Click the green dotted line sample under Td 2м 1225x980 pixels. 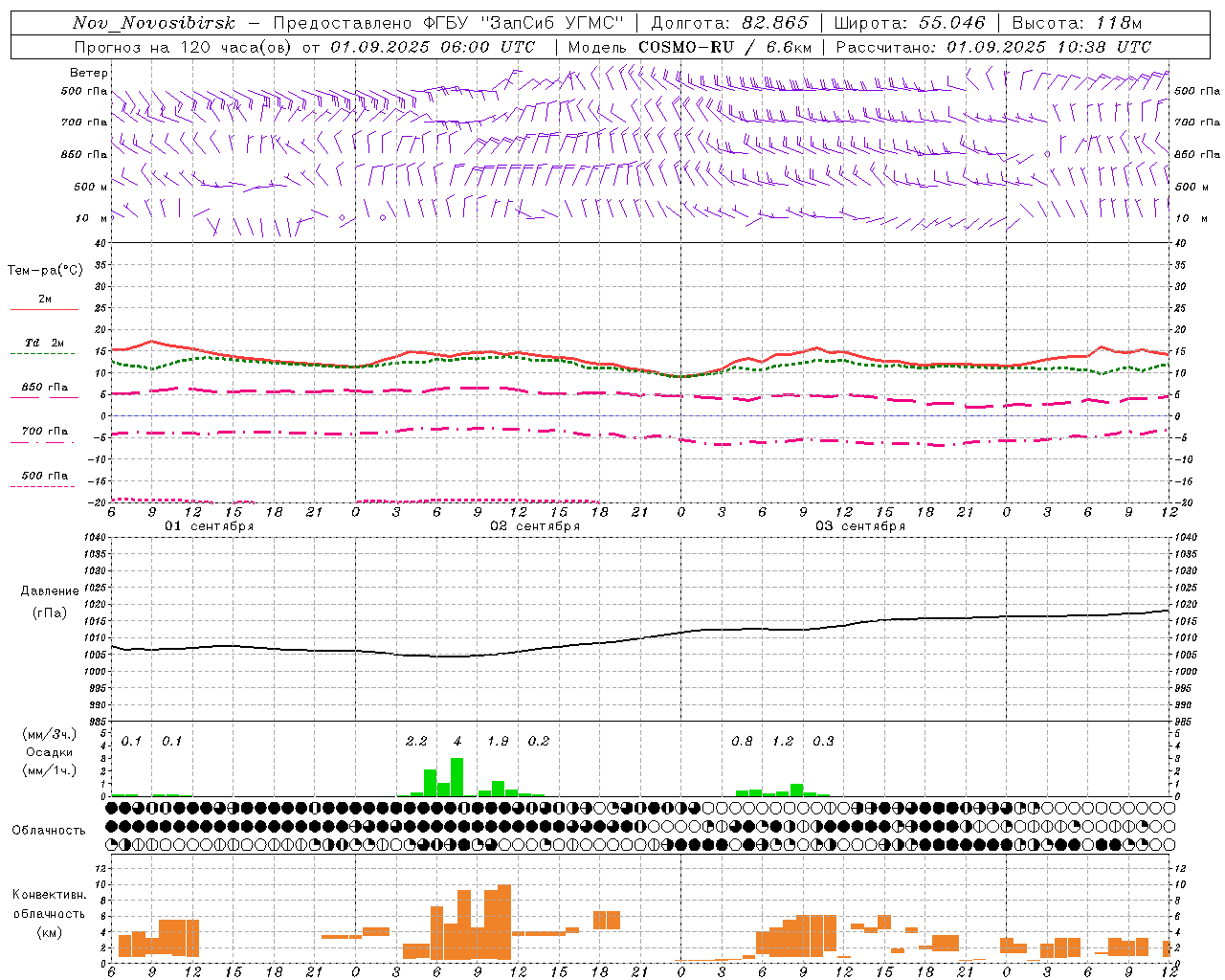42,354
